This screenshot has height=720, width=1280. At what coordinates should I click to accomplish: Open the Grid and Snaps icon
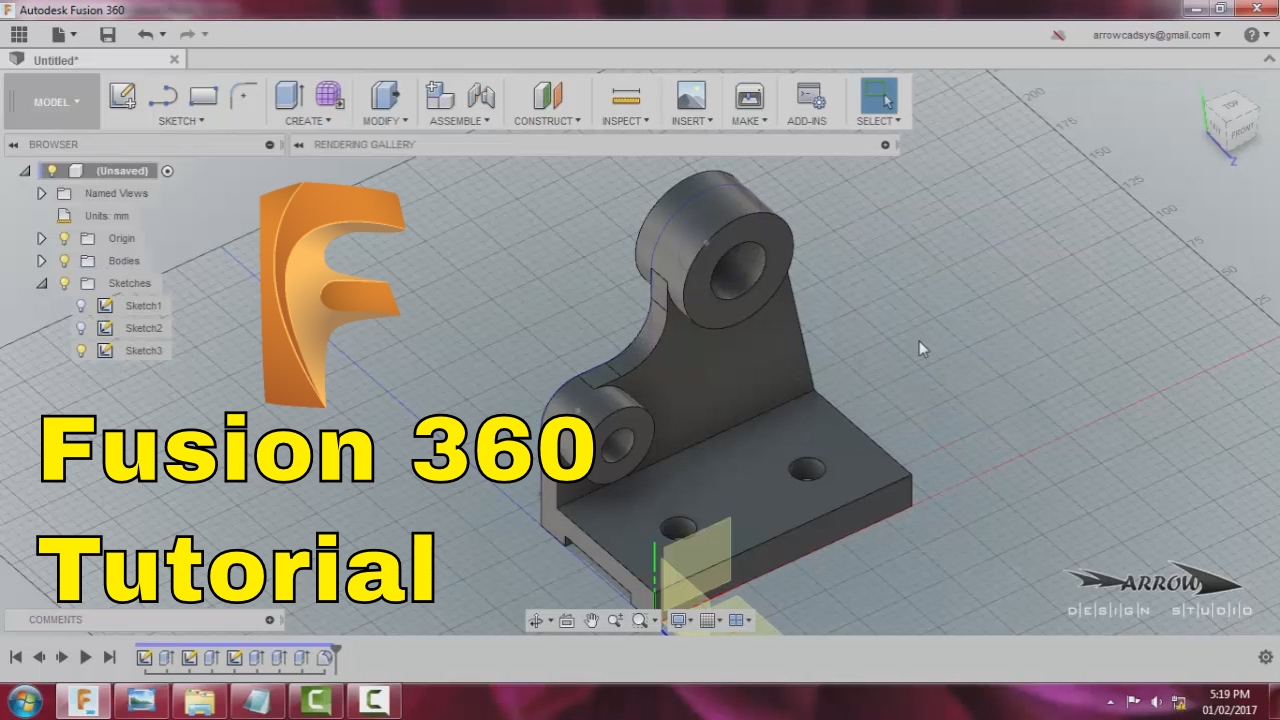(707, 621)
